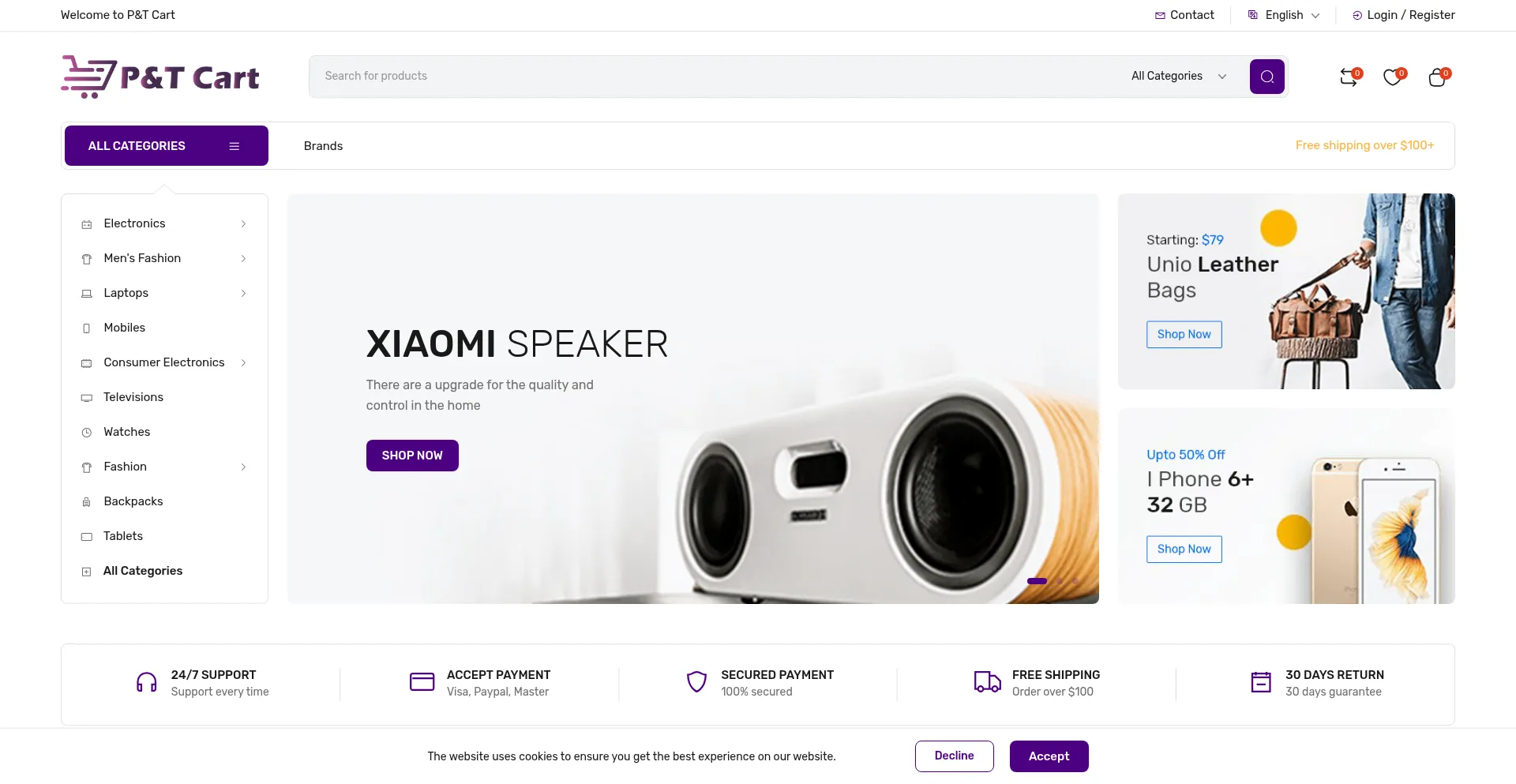Select Televisions in the category list
This screenshot has height=784, width=1516.
[x=133, y=397]
